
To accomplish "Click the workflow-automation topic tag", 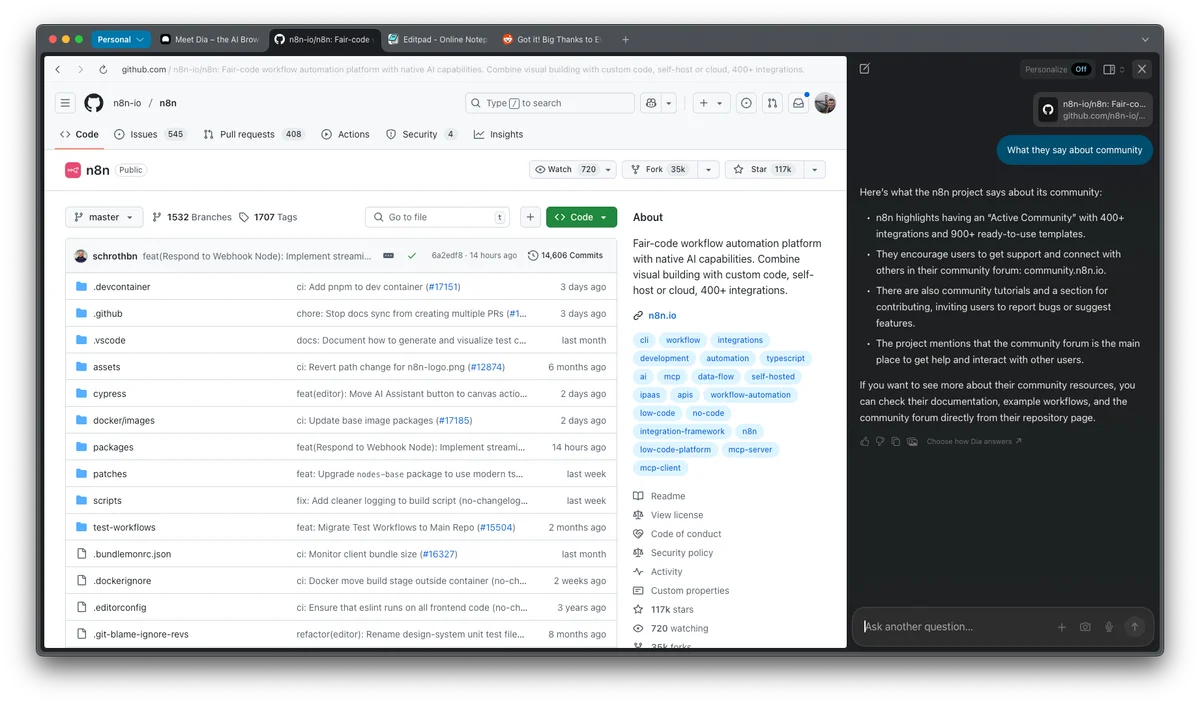I will point(750,395).
